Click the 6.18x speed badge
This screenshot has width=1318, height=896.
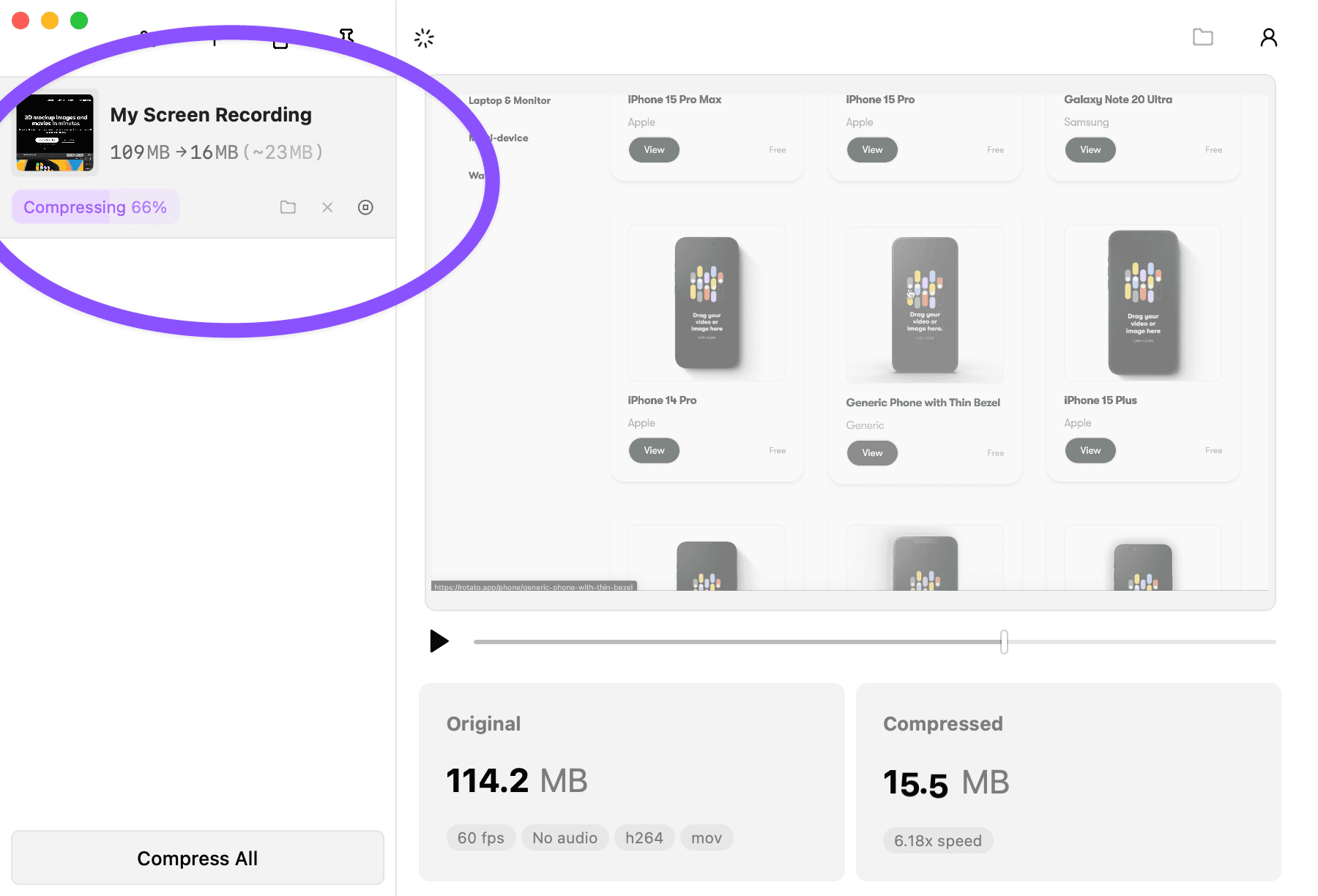(x=937, y=840)
